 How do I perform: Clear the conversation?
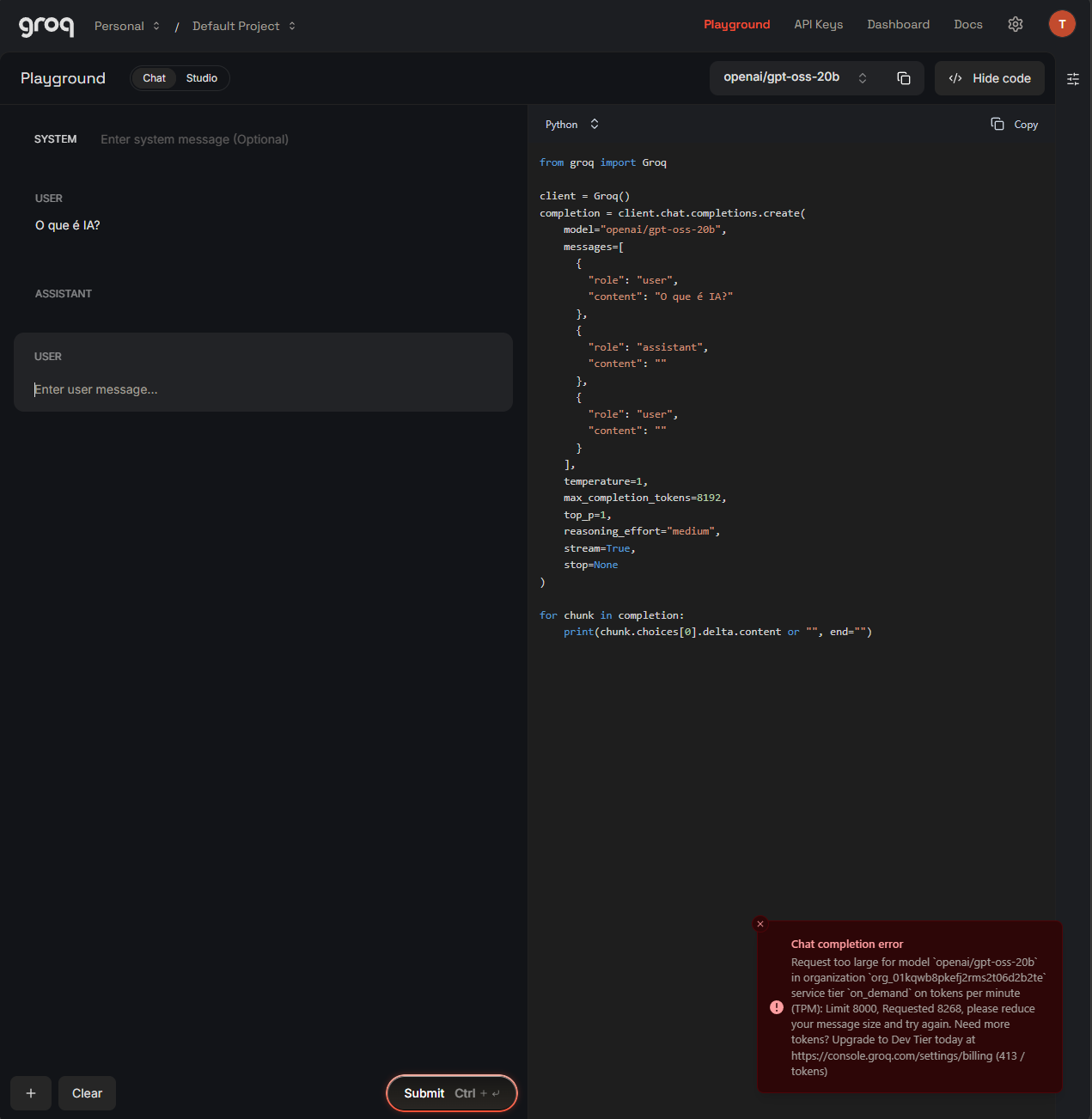click(x=87, y=1093)
